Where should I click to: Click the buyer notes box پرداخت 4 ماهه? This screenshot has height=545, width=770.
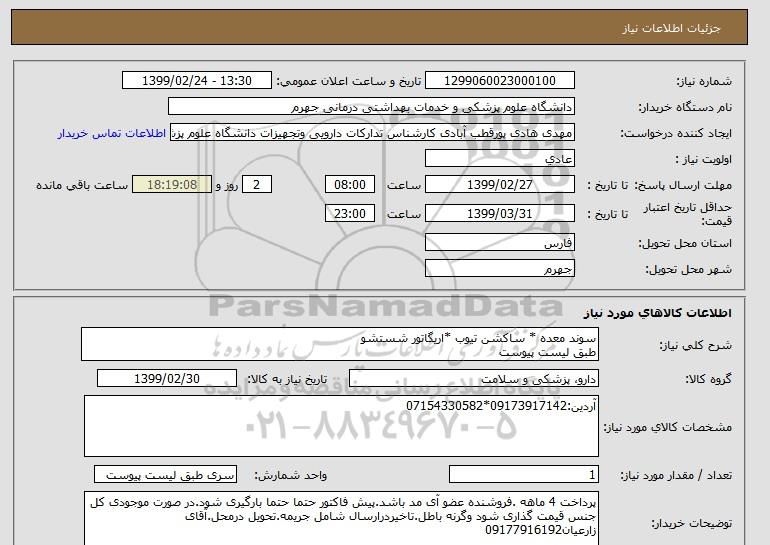341,518
